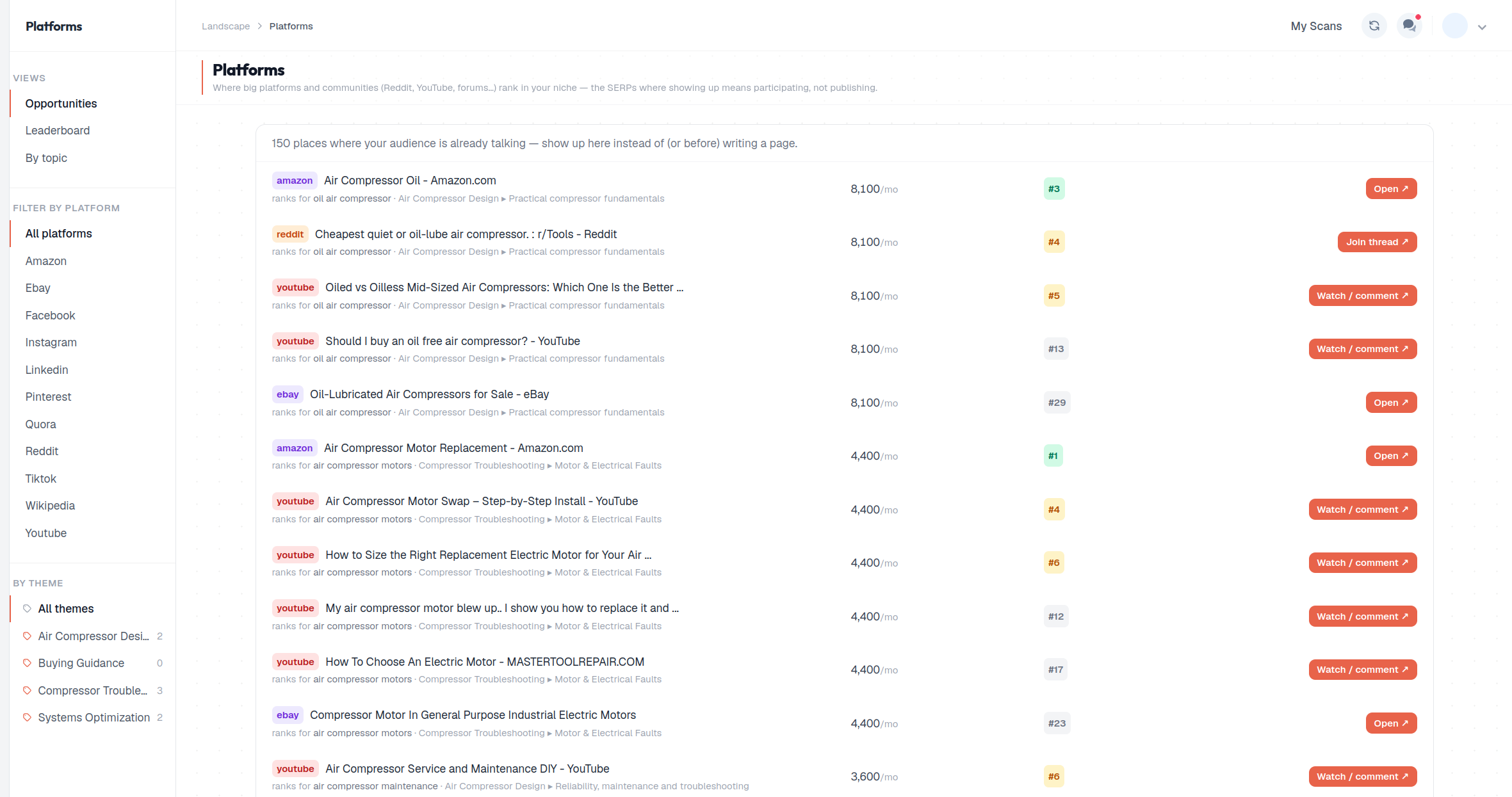Screen dimensions: 1512x797
Task: Join the r/Tools Reddit thread
Action: 1377,242
